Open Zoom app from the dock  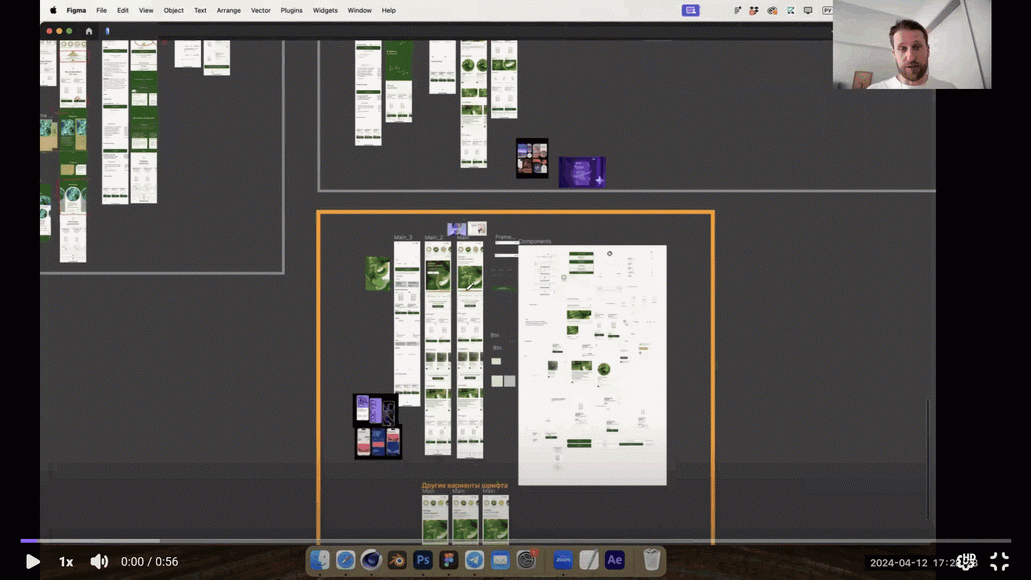point(563,560)
